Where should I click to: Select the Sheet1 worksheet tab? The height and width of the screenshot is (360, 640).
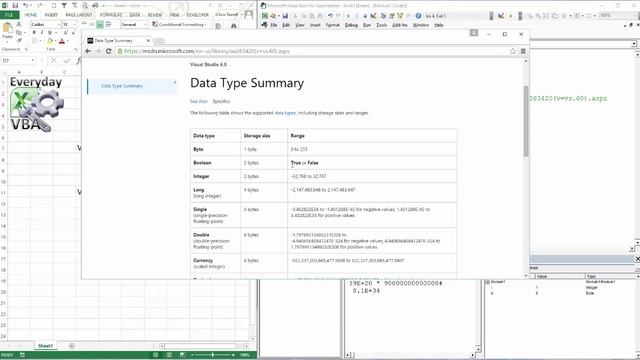tap(45, 346)
